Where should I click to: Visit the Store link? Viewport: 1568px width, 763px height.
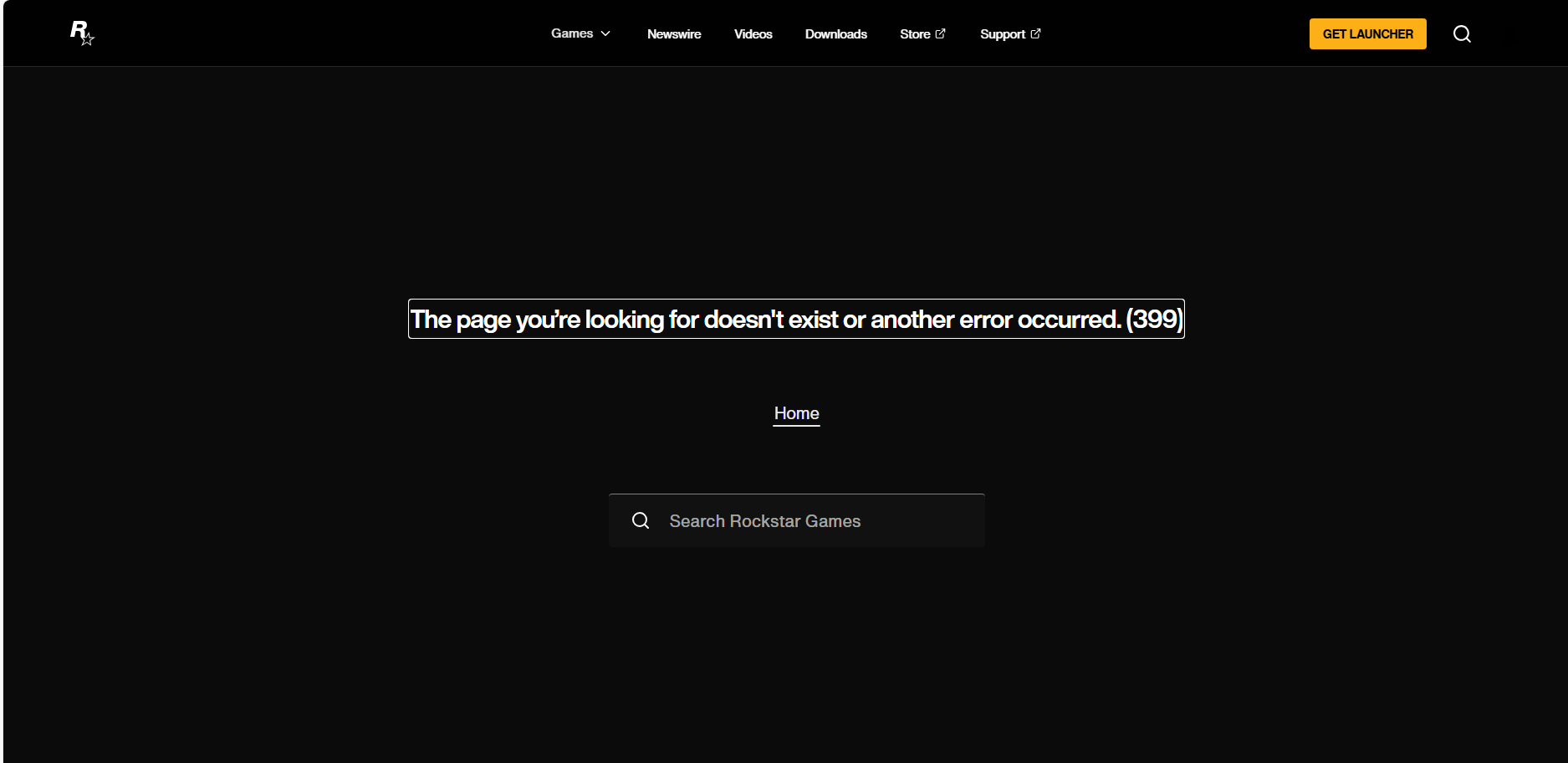pyautogui.click(x=915, y=34)
